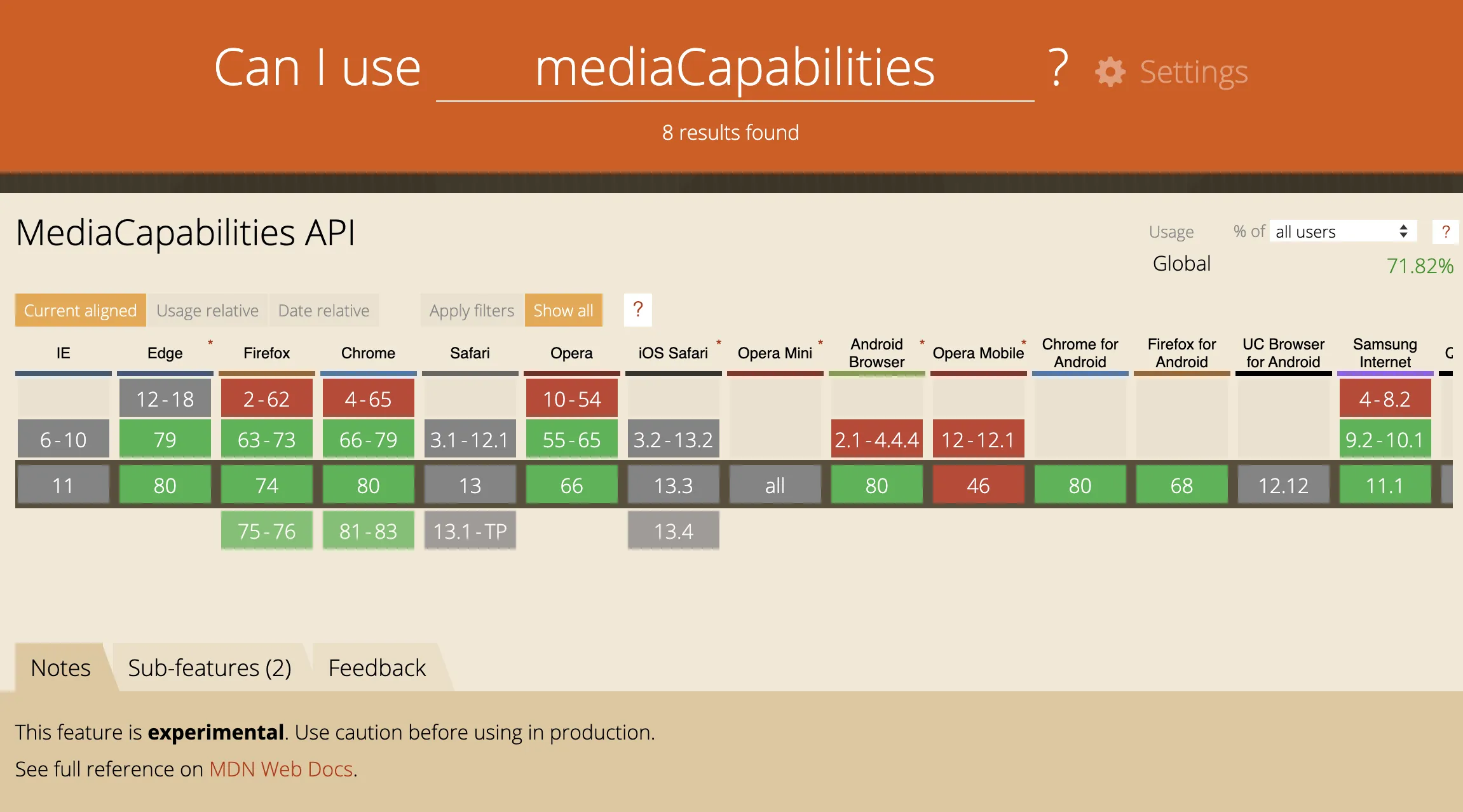Click the help question mark beside search
1463x812 pixels.
tap(1058, 67)
